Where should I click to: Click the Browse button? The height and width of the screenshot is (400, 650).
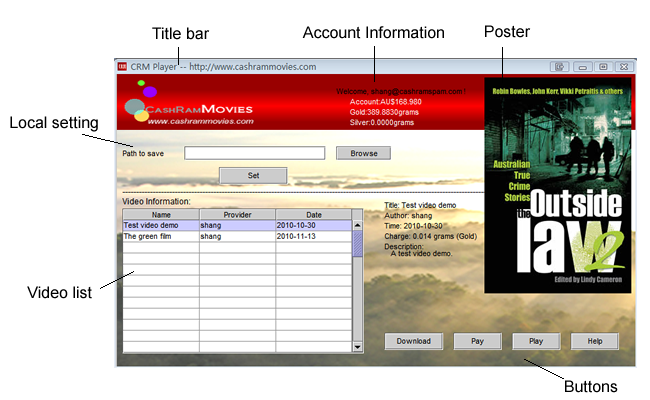pos(363,153)
